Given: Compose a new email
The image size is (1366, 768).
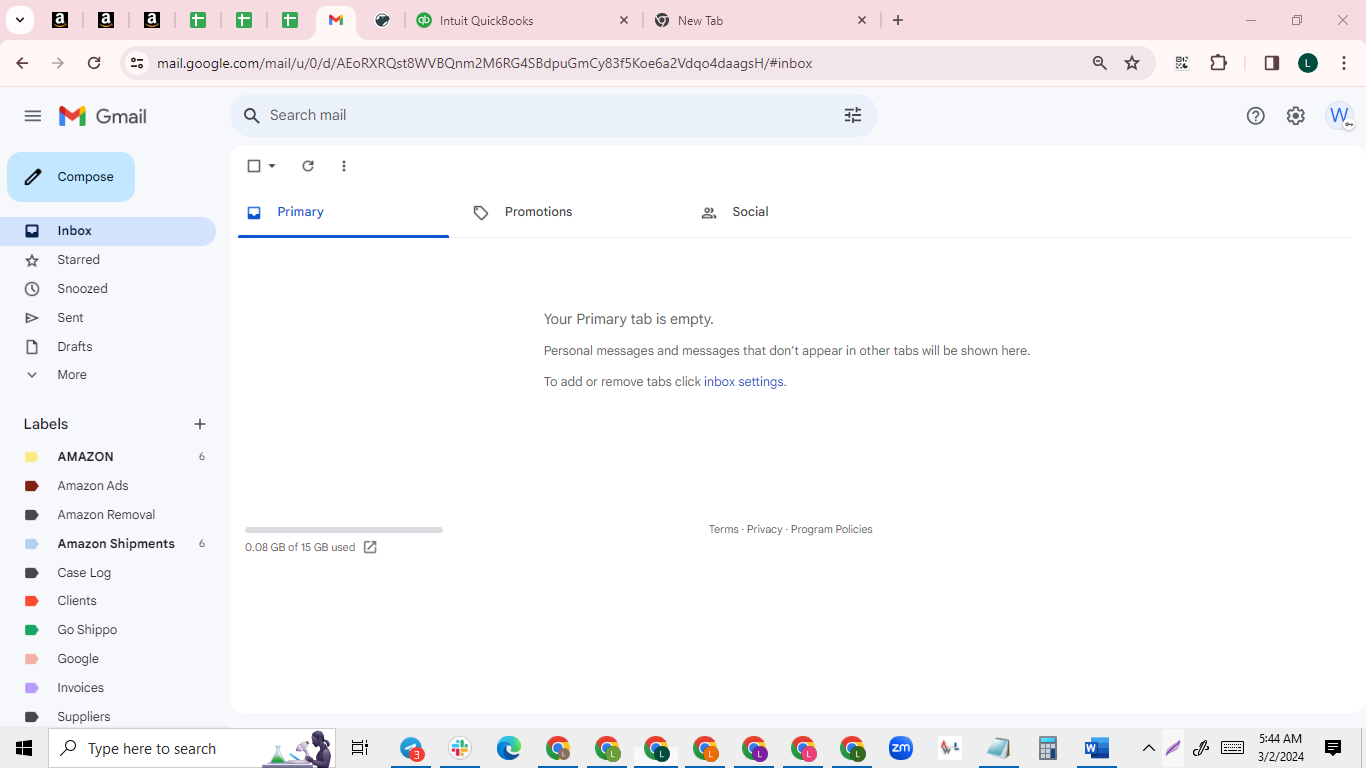Looking at the screenshot, I should click(x=71, y=177).
